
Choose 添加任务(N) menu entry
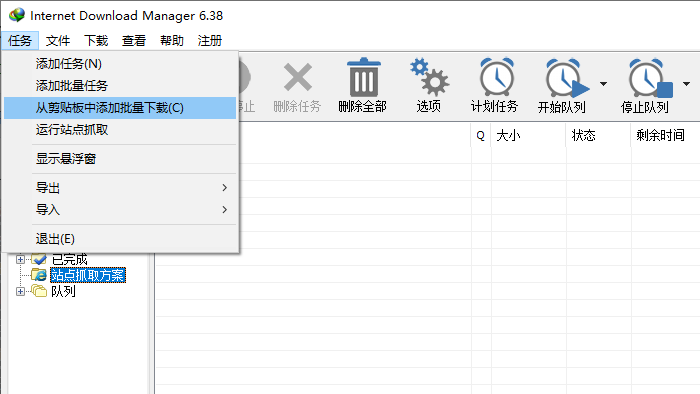click(x=120, y=64)
